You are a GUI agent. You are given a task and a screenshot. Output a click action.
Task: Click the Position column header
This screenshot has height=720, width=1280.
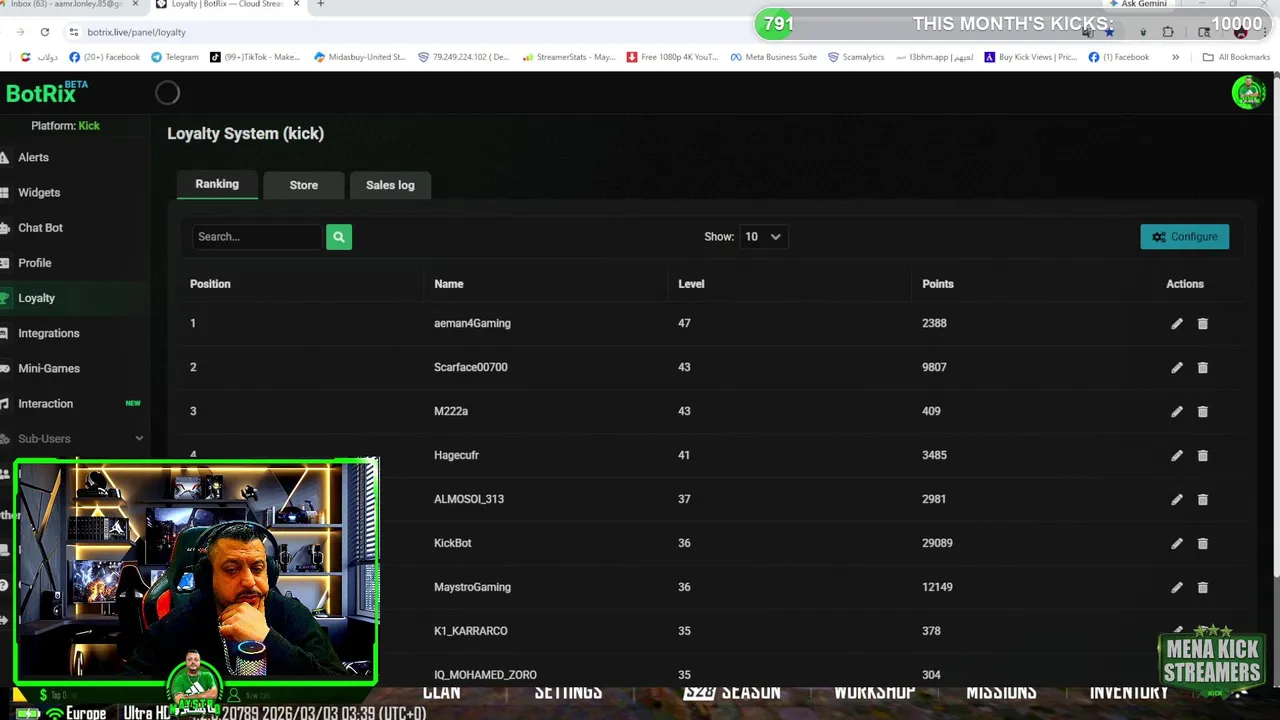pos(210,284)
